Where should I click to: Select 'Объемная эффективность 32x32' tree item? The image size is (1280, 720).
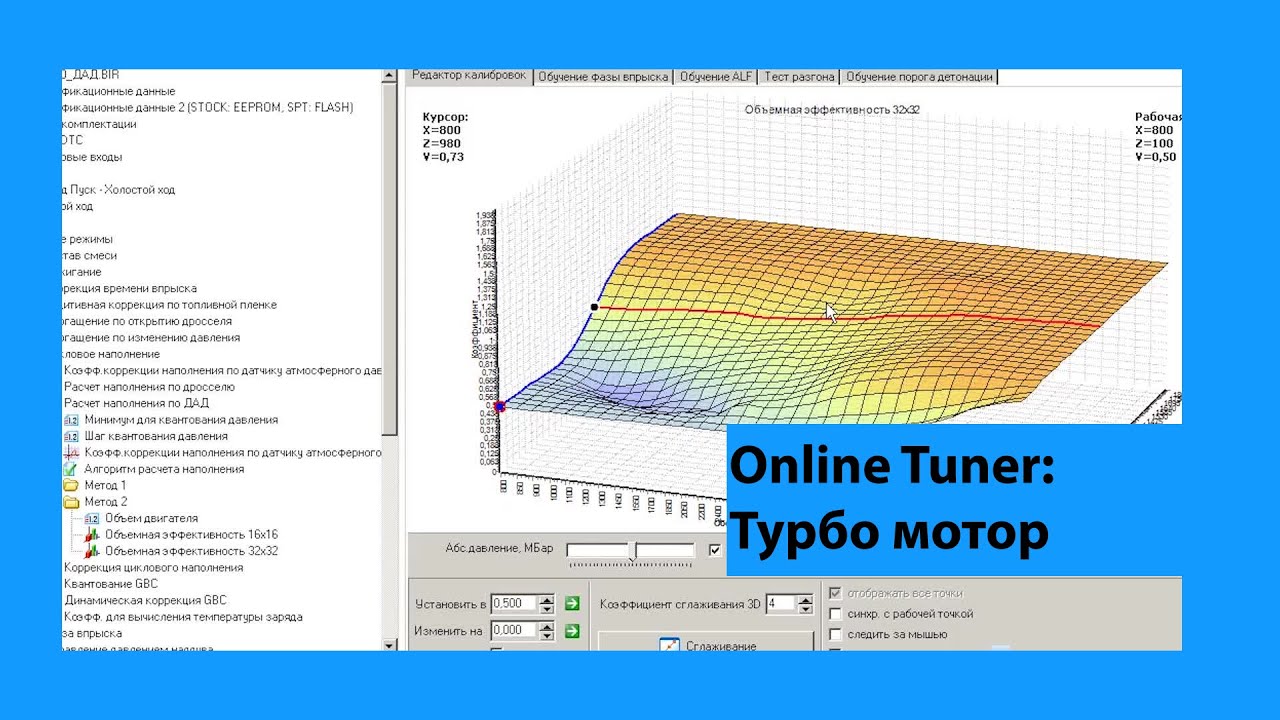click(191, 551)
